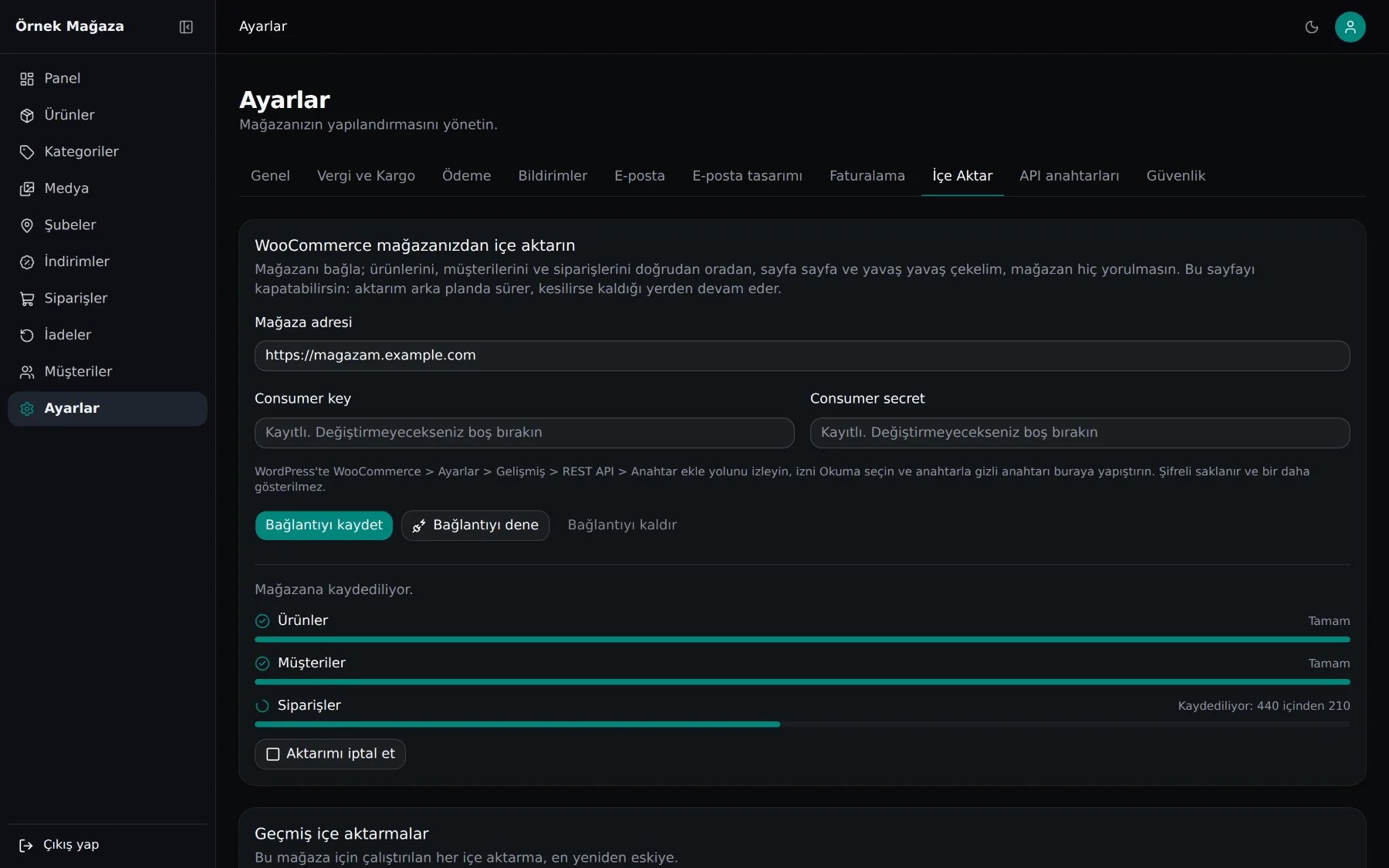Test connection with Bağlantıyı dene
The image size is (1389, 868).
[475, 525]
